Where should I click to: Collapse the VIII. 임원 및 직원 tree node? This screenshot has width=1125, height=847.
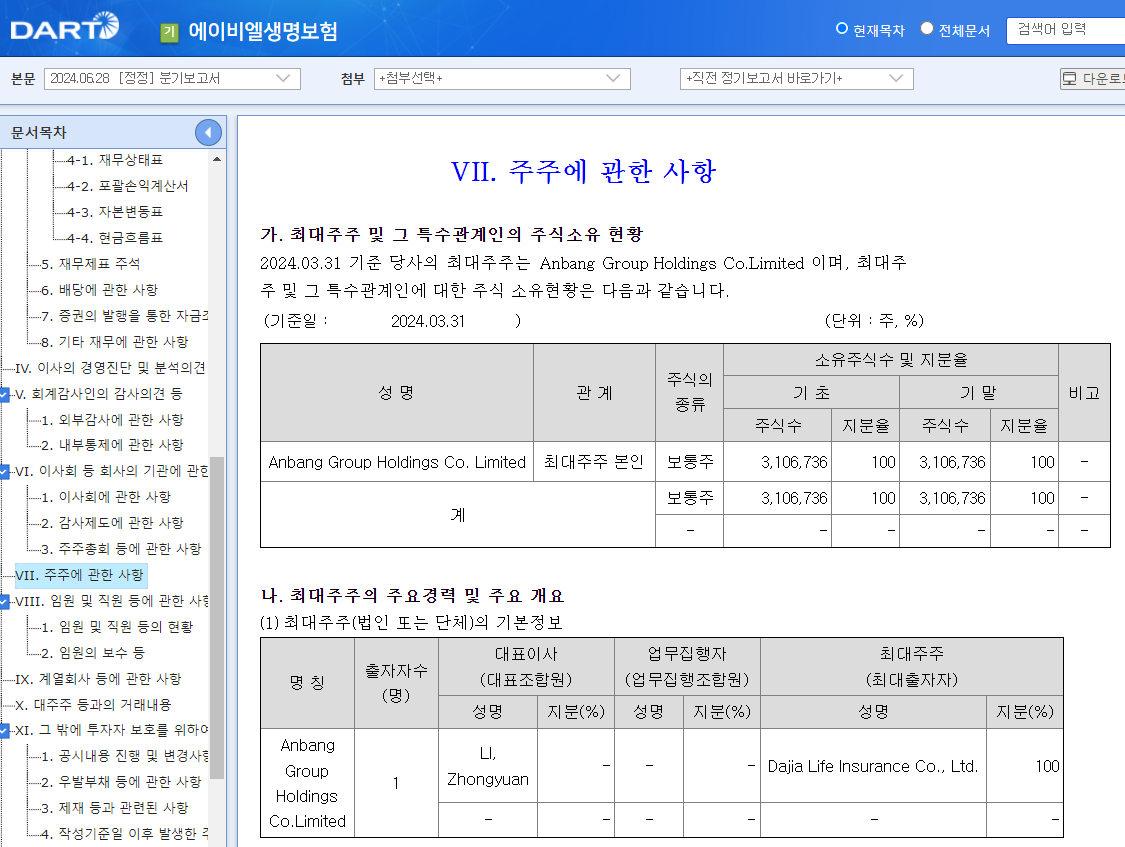click(x=4, y=601)
